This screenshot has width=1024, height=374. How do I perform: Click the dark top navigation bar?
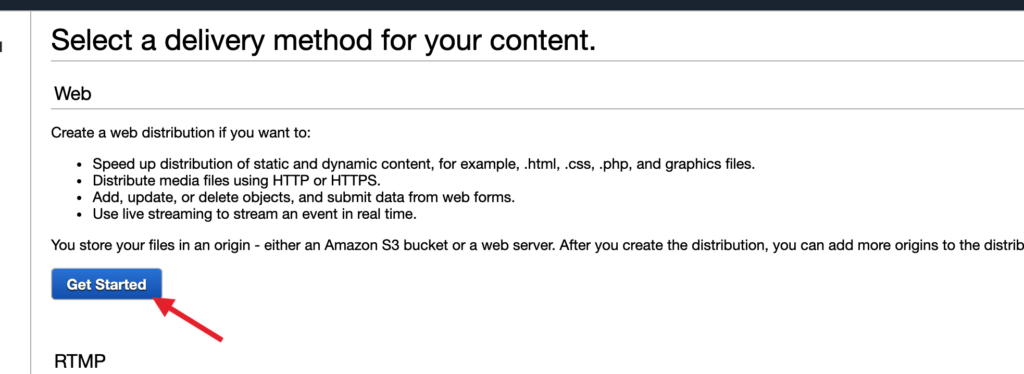pos(512,5)
